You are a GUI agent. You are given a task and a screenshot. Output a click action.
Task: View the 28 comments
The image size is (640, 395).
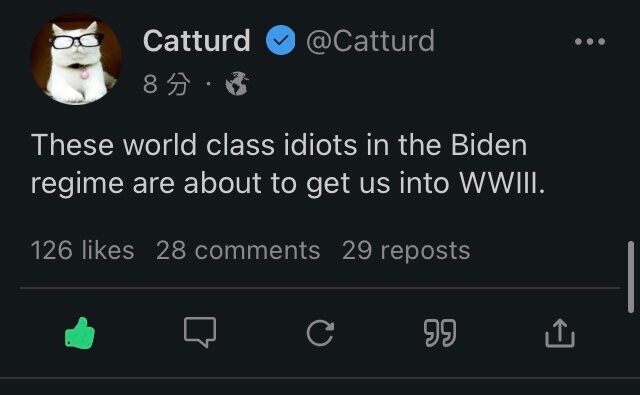point(238,250)
